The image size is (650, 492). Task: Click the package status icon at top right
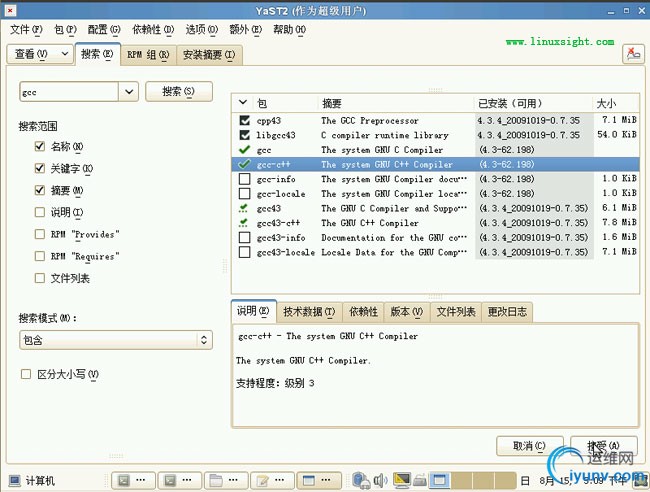click(x=633, y=54)
